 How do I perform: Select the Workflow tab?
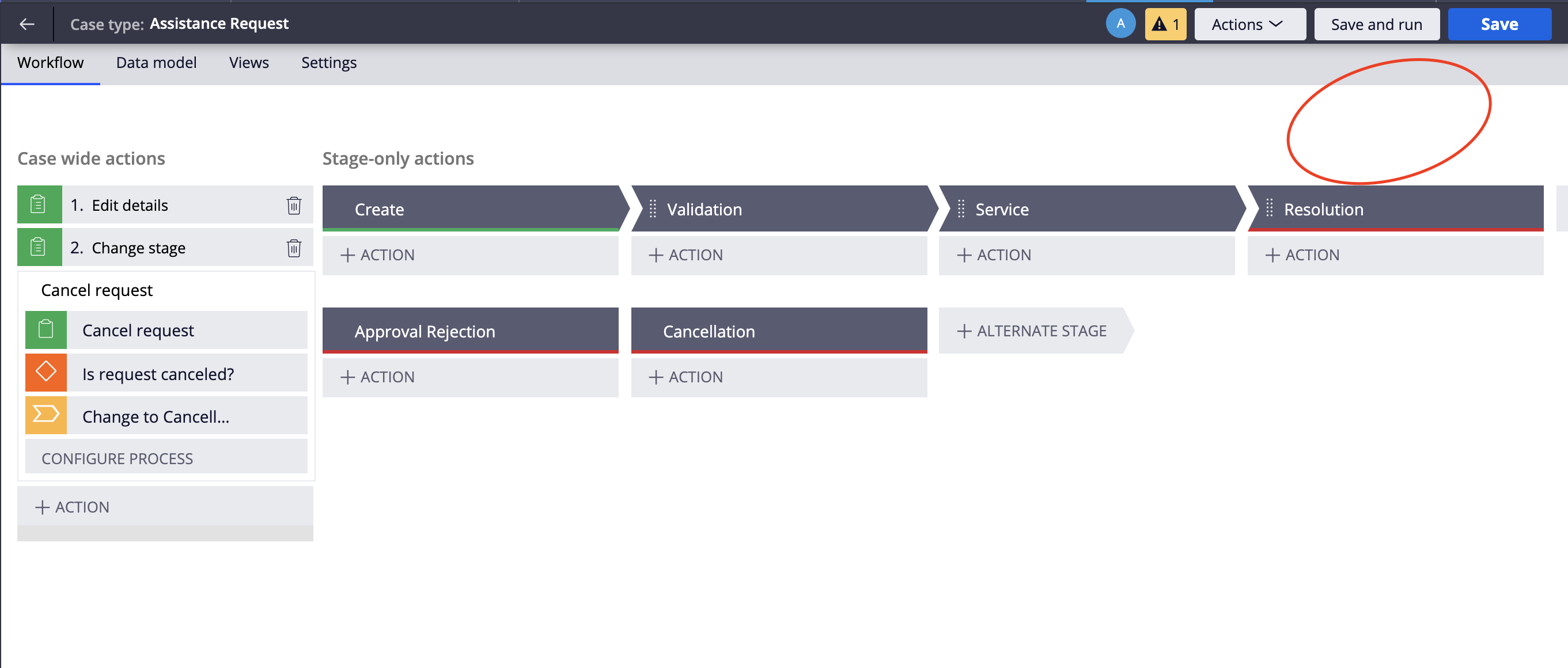click(51, 62)
